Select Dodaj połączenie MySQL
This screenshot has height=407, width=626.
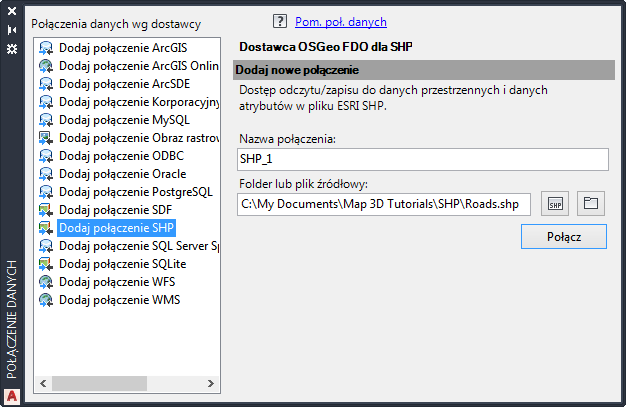[108, 119]
